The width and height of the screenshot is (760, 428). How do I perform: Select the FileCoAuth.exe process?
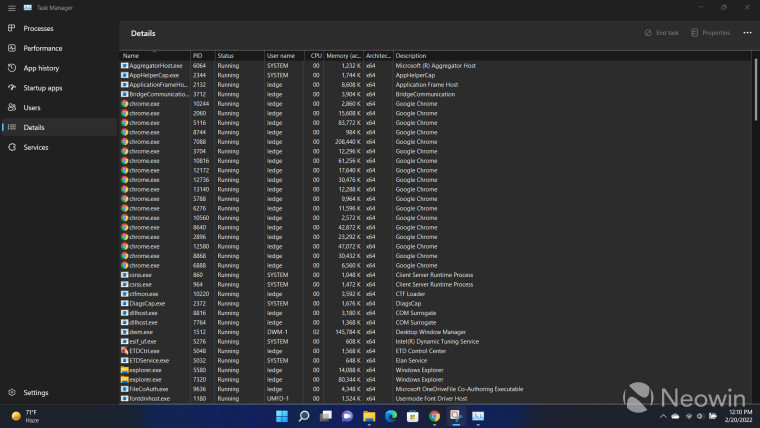pyautogui.click(x=435, y=389)
